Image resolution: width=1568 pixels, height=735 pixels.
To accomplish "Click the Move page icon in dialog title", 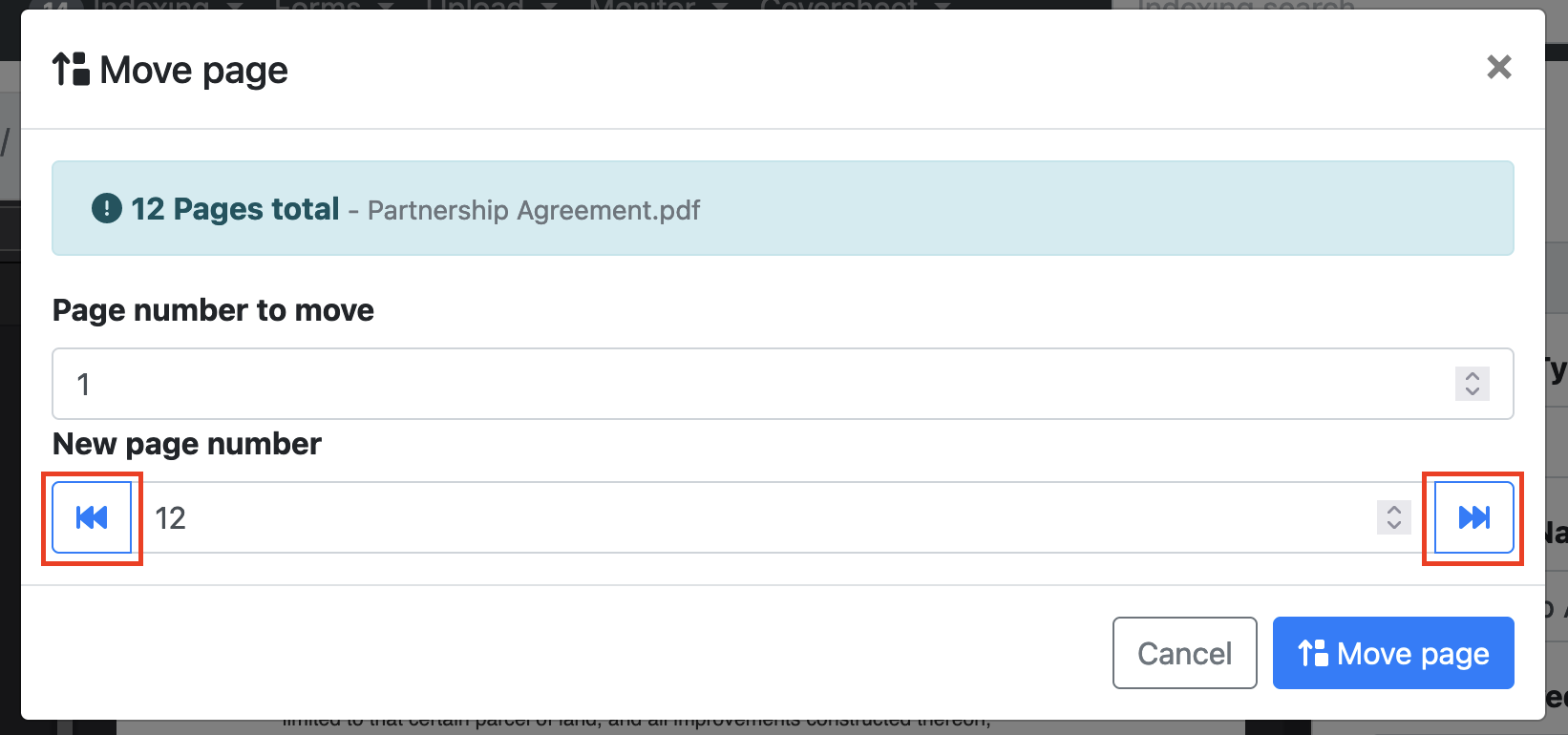I will pos(71,70).
